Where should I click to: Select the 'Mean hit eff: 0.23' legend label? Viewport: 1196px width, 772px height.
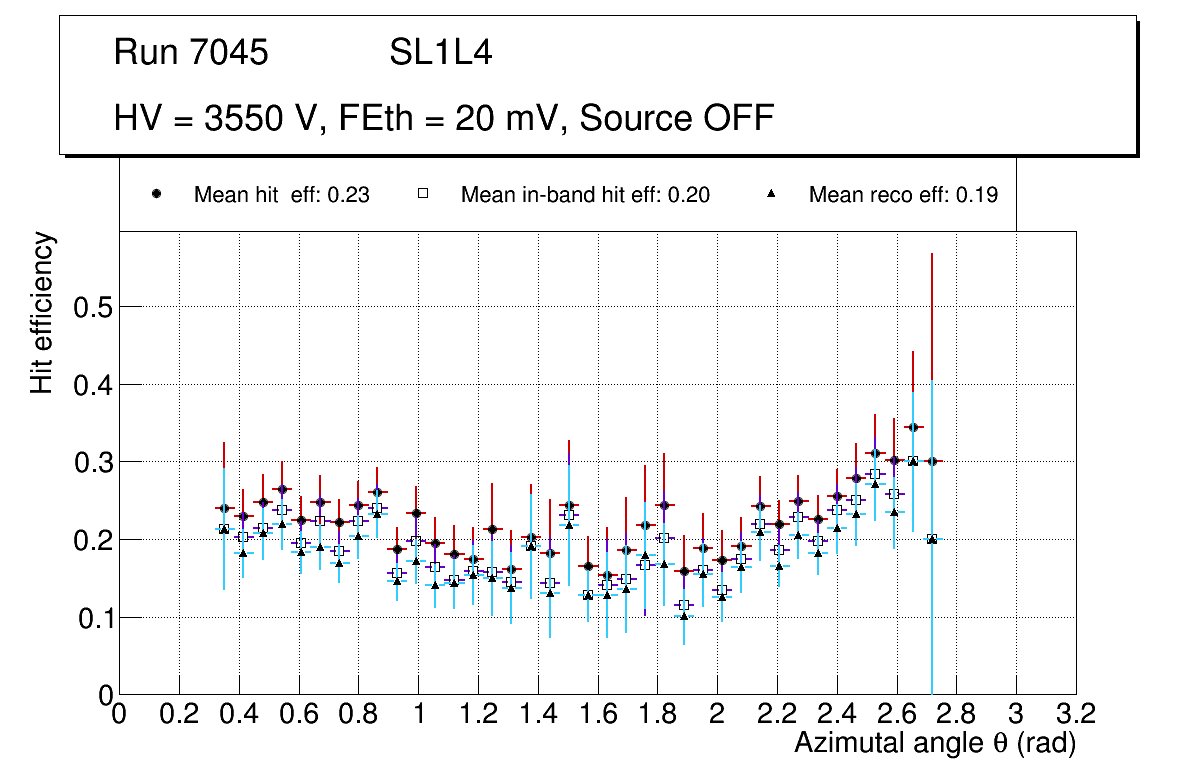pyautogui.click(x=282, y=195)
